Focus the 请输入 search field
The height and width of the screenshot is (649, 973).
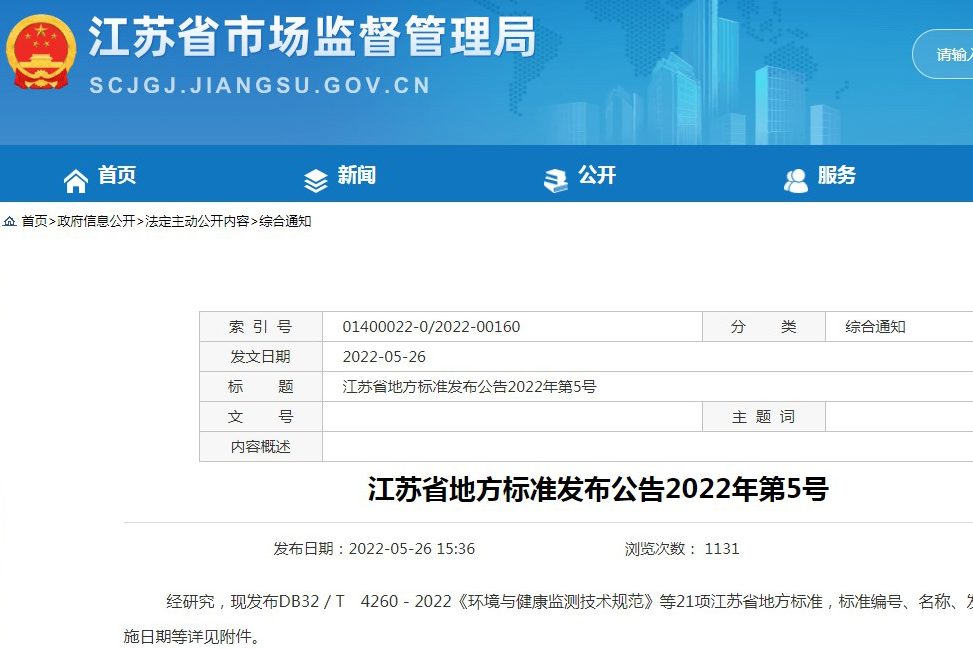click(x=950, y=54)
